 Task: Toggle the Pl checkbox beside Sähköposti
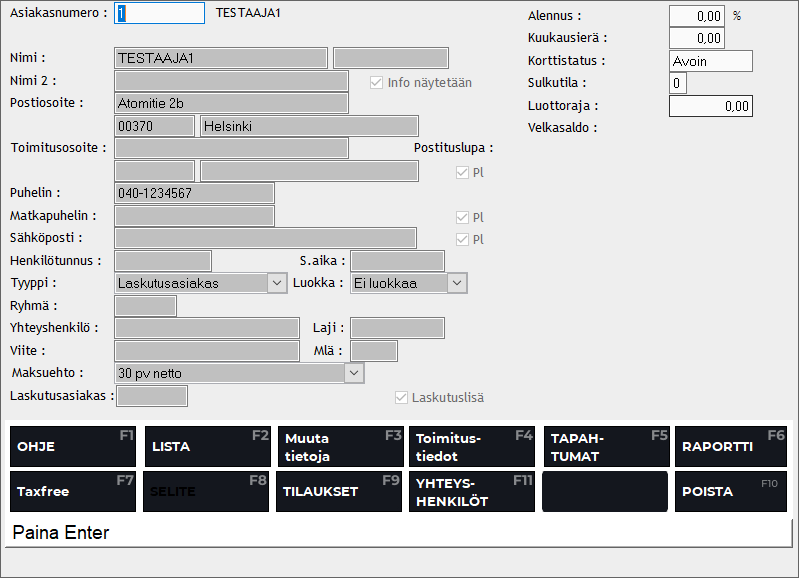click(x=462, y=239)
